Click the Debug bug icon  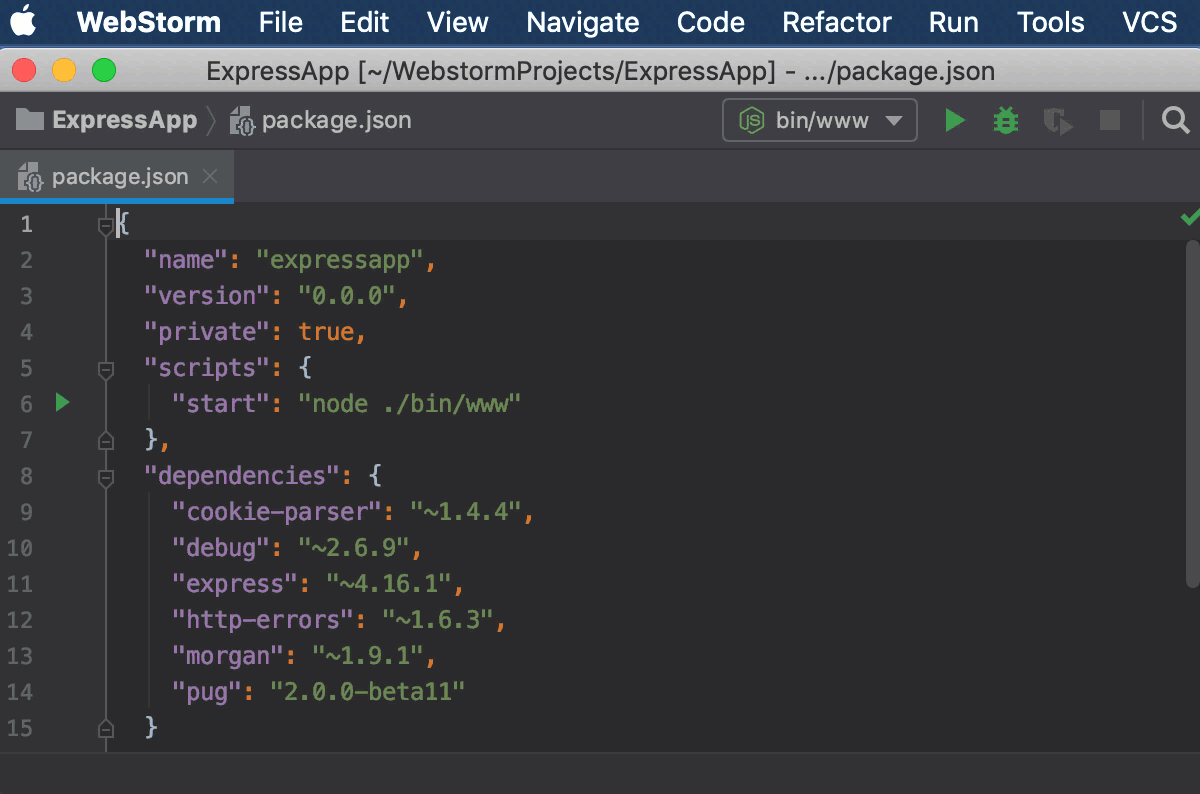click(1005, 121)
